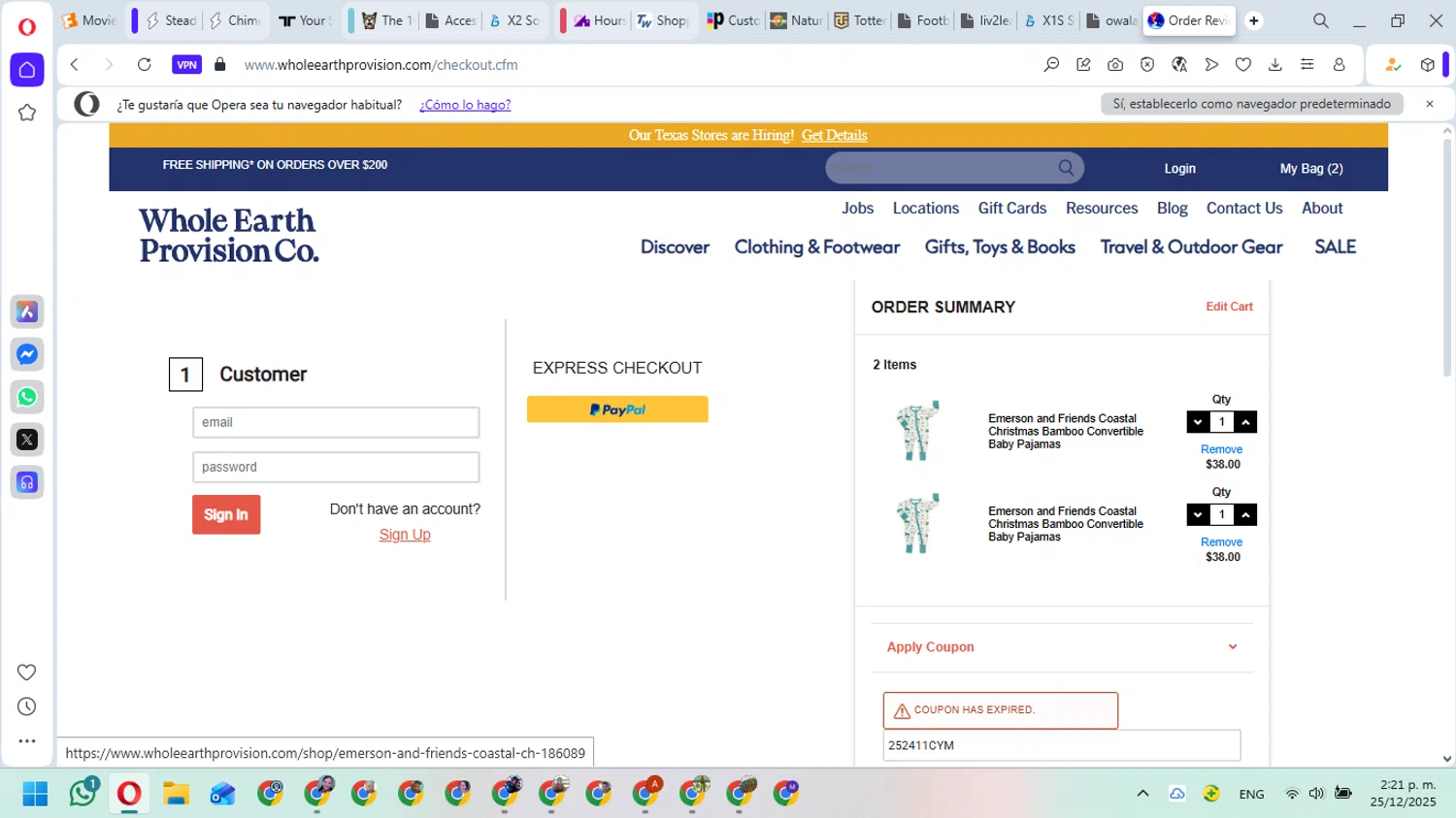Dismiss the default browser prompt
1456x818 pixels.
(1429, 104)
